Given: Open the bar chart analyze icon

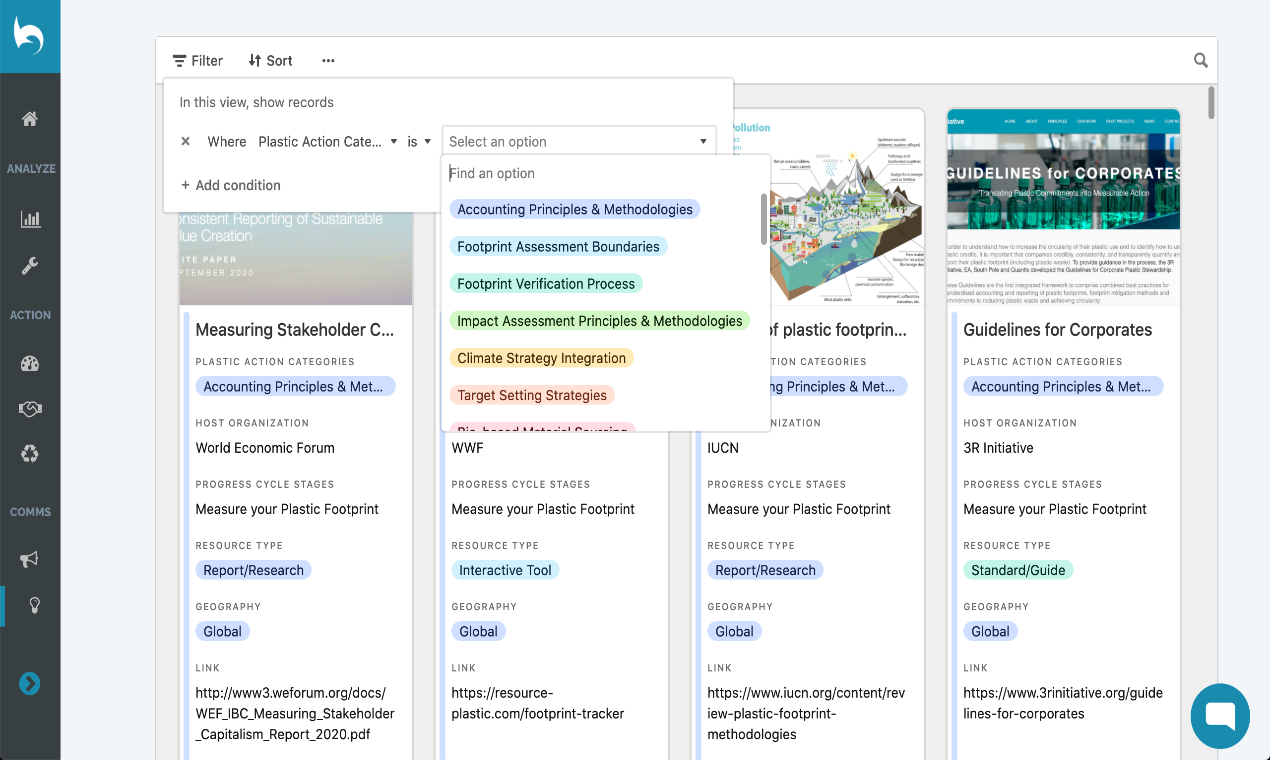Looking at the screenshot, I should tap(30, 219).
